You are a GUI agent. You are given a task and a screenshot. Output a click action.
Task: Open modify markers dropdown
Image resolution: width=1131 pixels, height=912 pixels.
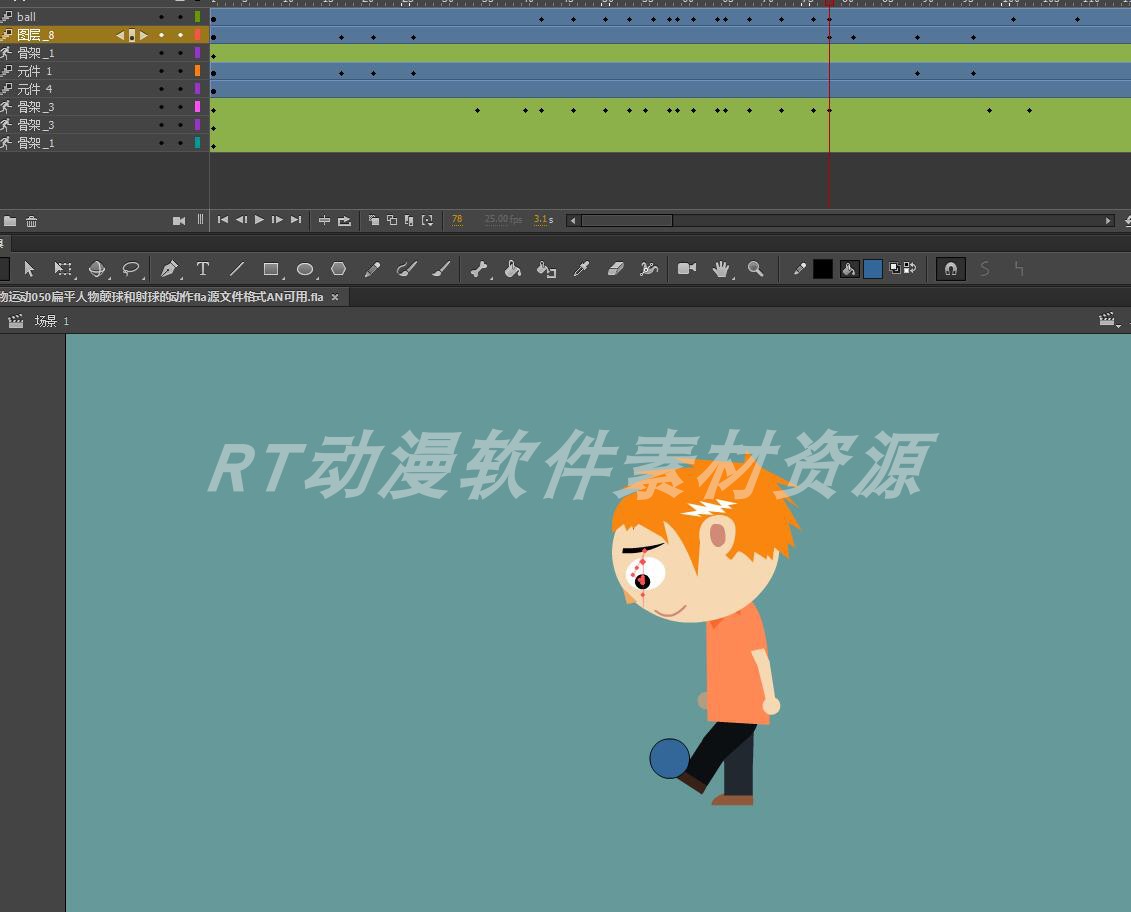click(x=428, y=221)
